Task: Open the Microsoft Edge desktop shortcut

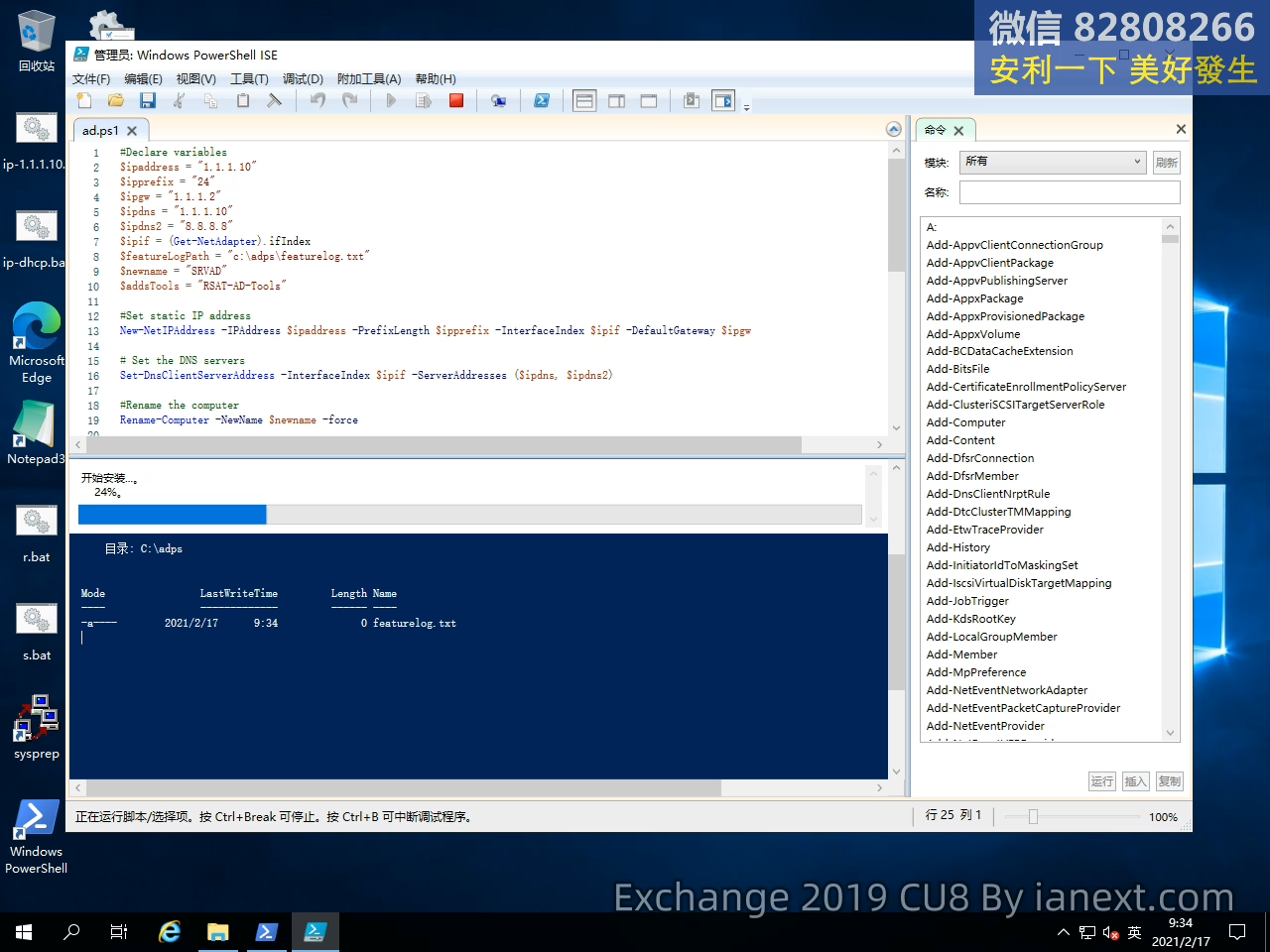Action: click(37, 342)
